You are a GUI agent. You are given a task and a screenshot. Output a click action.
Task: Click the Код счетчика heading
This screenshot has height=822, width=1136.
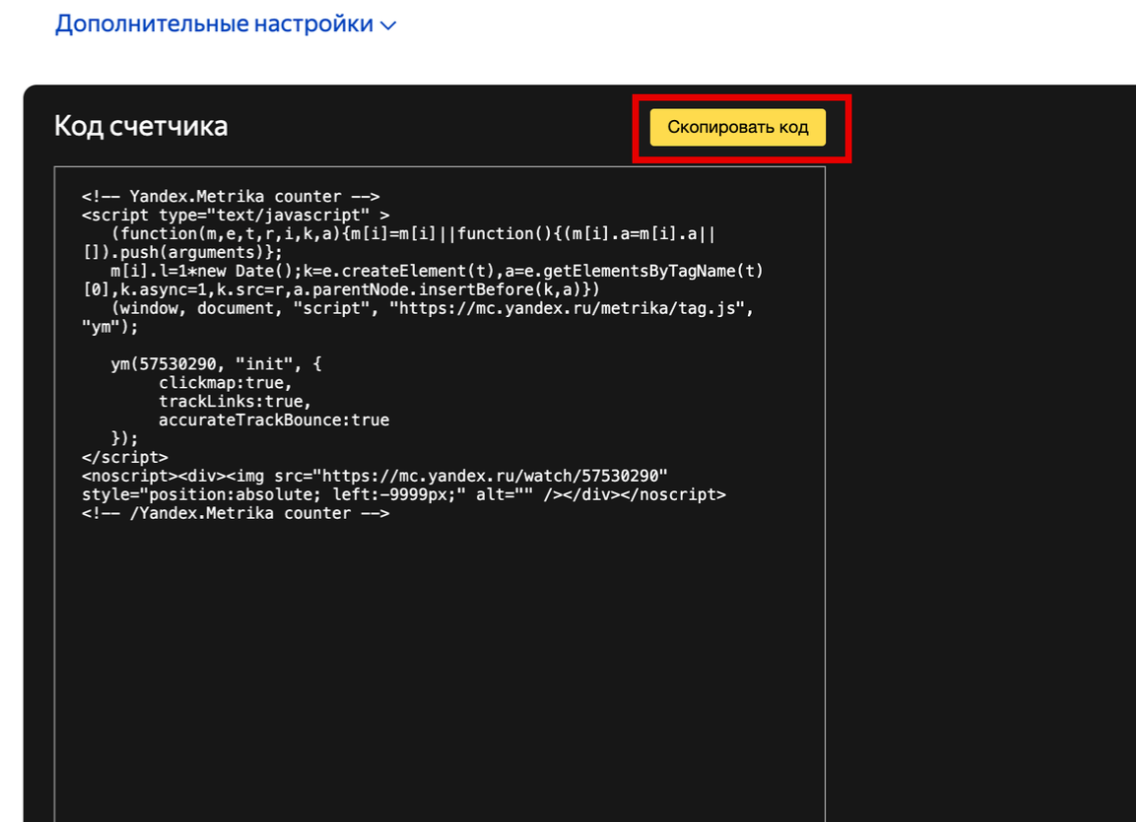click(x=141, y=126)
